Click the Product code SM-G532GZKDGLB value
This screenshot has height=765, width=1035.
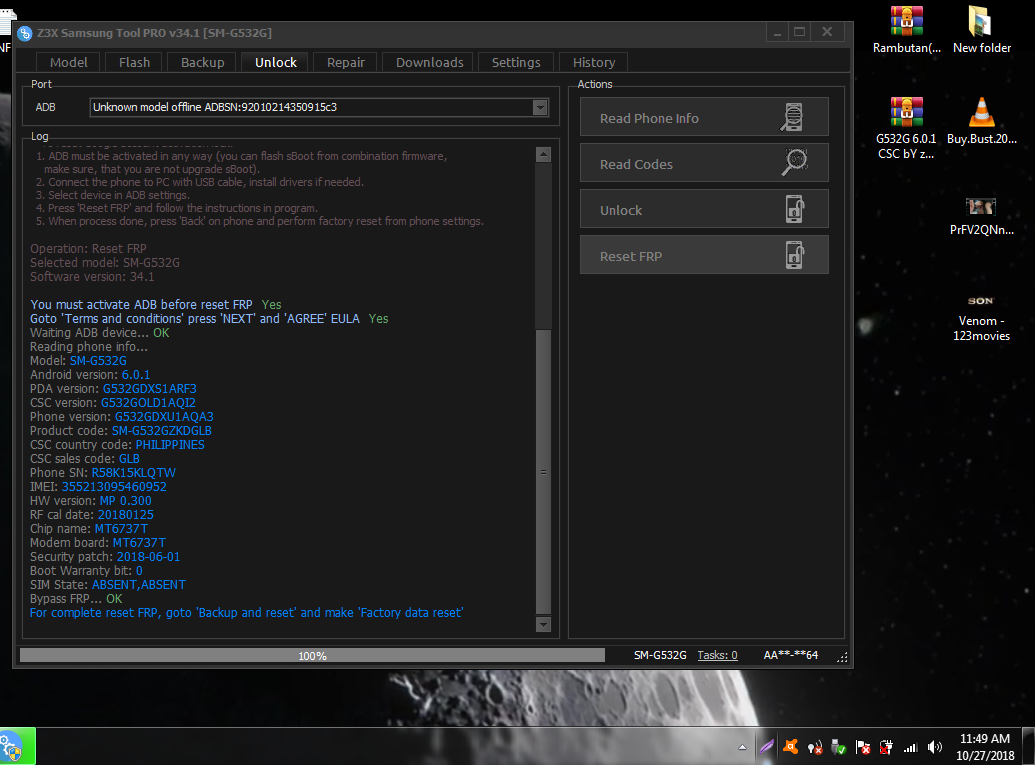tap(162, 430)
